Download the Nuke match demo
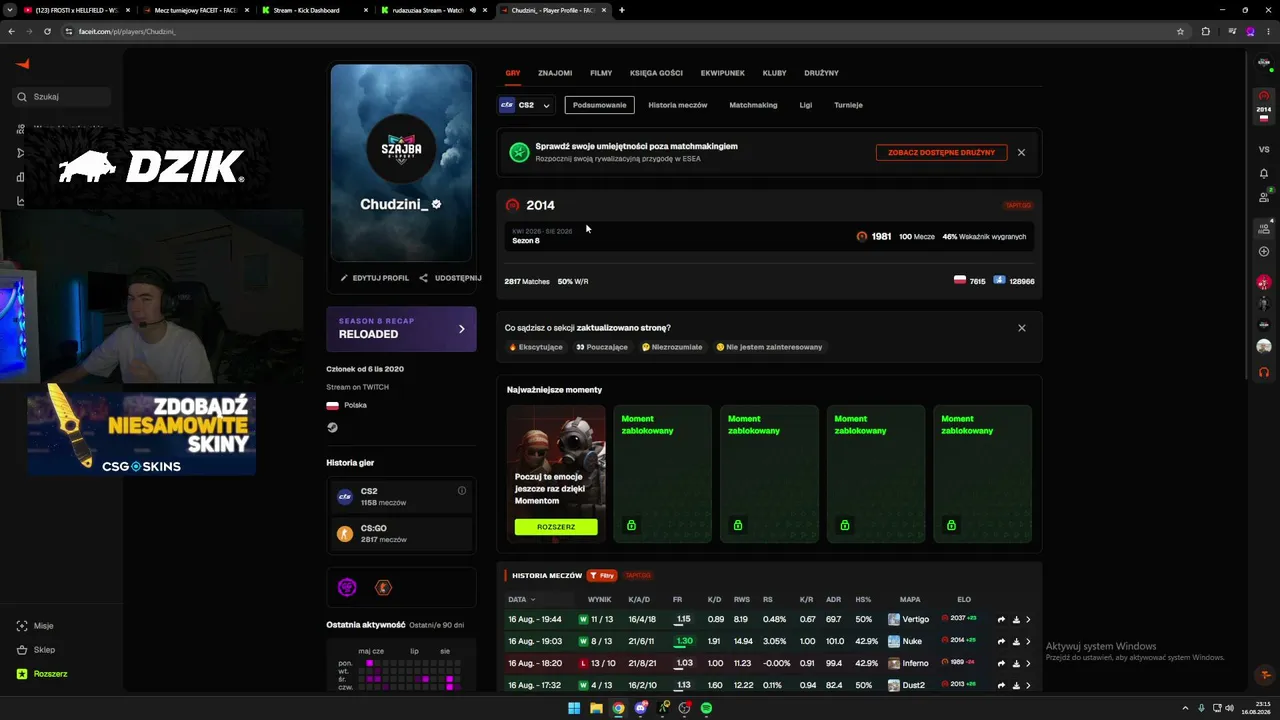Screen dimensions: 1280x720 (x=1016, y=641)
